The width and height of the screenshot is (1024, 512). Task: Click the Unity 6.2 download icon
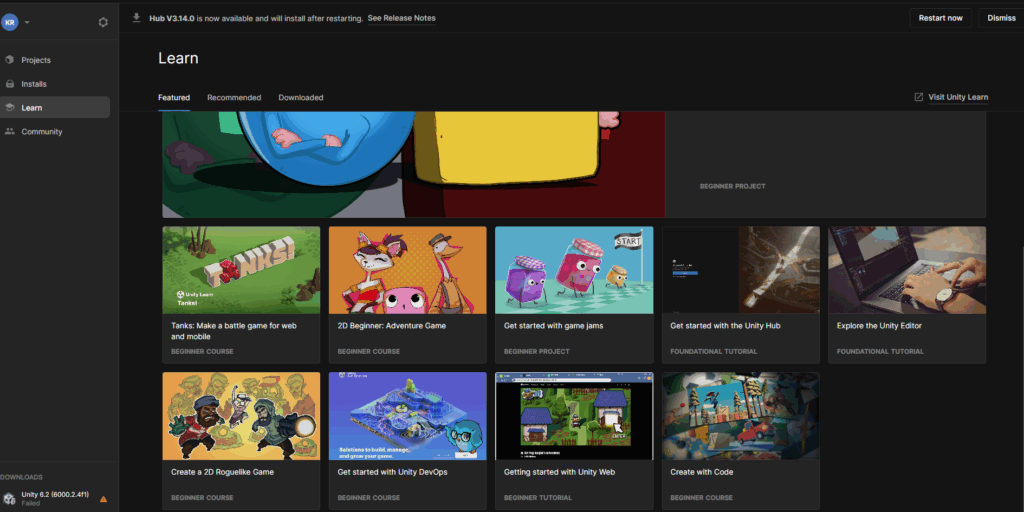tap(10, 498)
